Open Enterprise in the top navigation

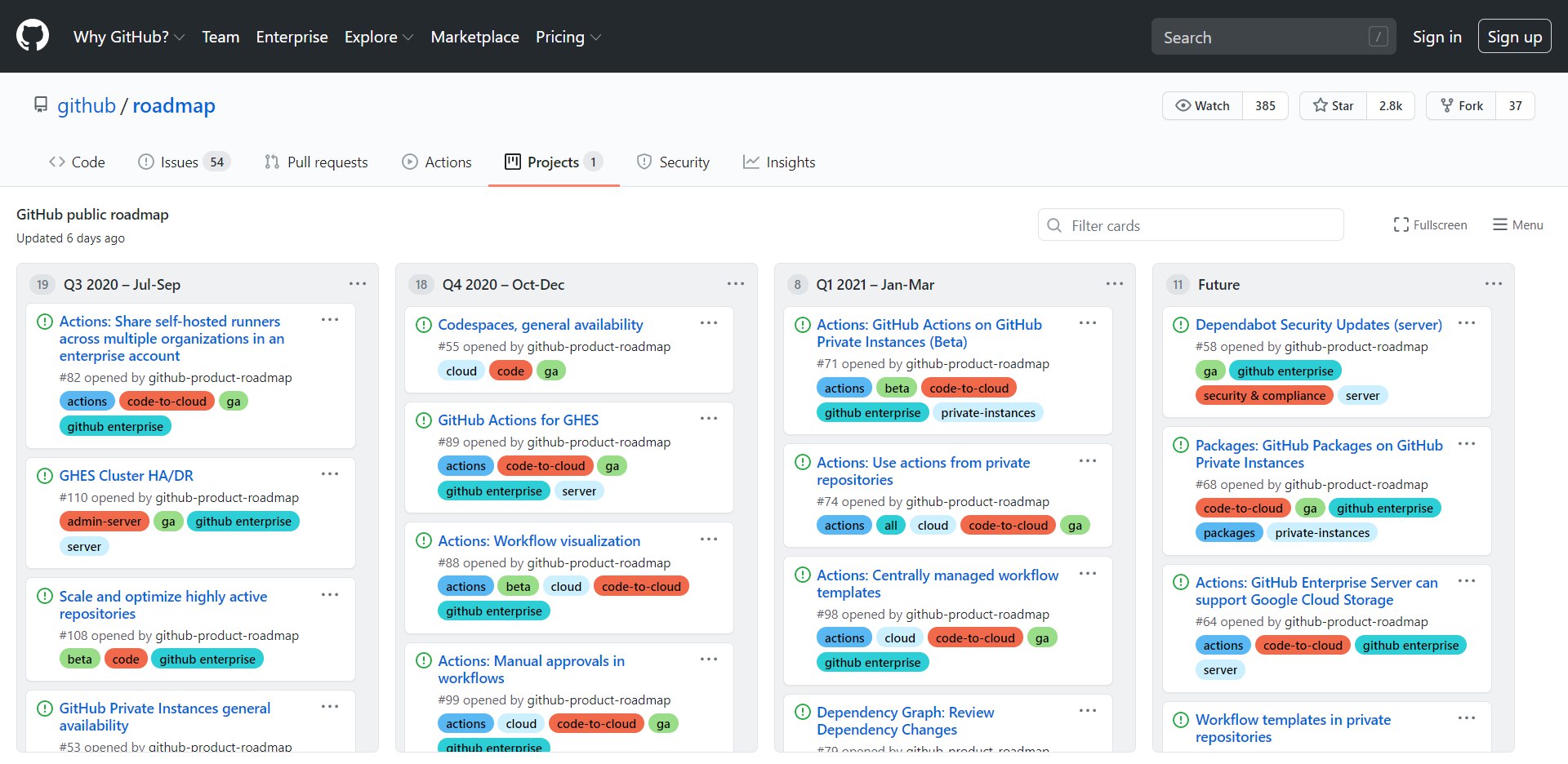[292, 37]
